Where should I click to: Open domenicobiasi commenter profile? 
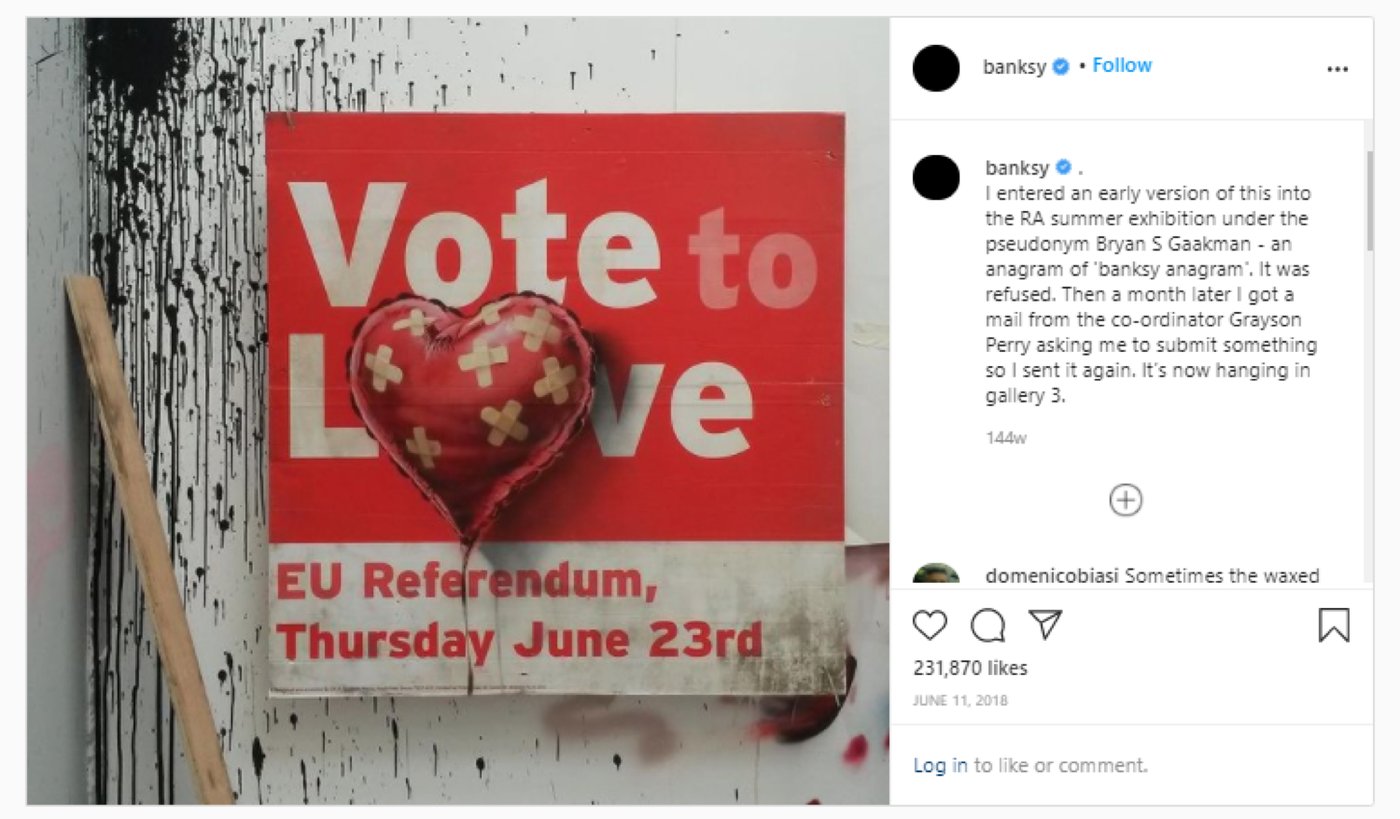coord(1053,576)
